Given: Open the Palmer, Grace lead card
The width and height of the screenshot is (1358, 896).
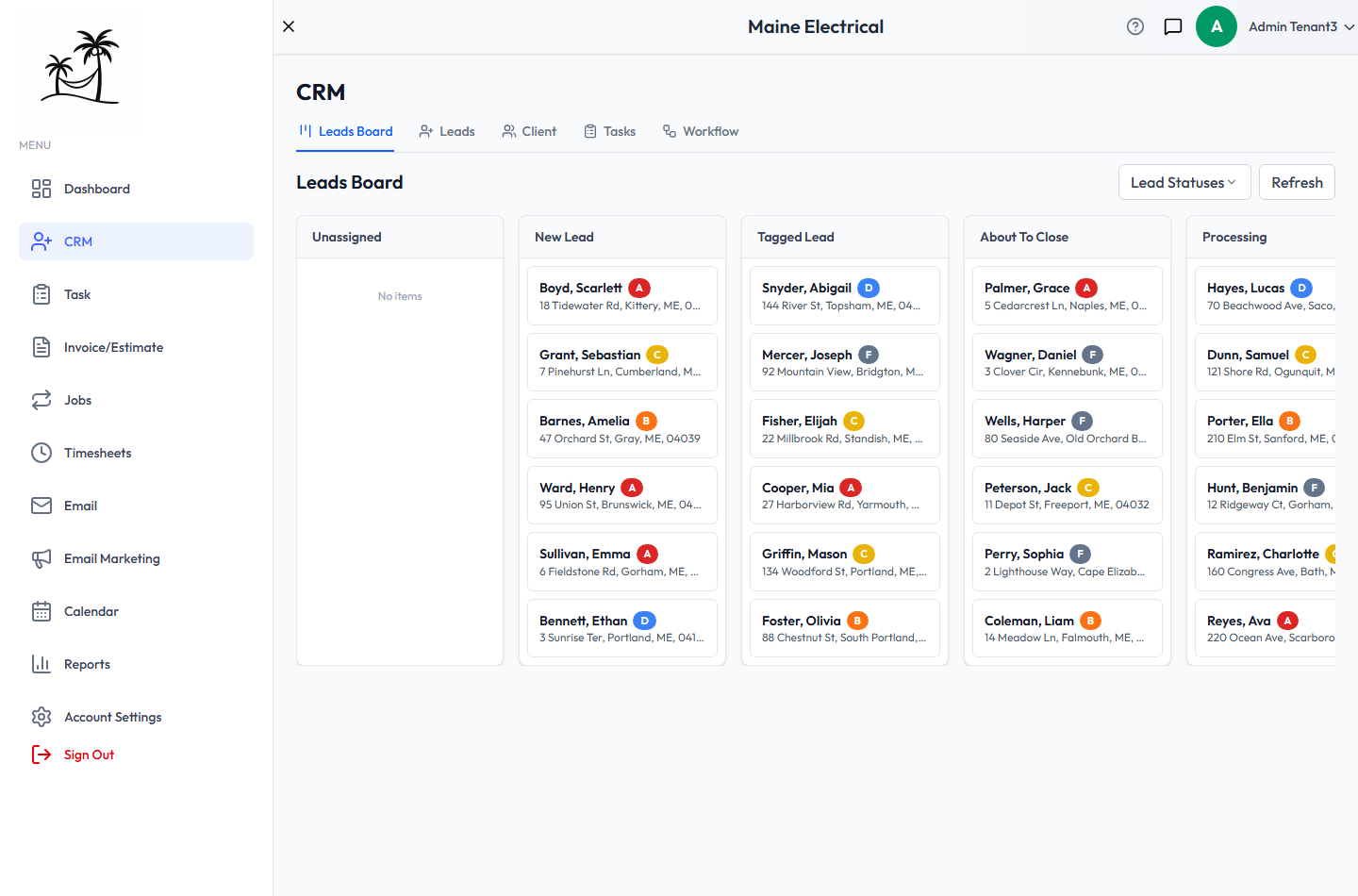Looking at the screenshot, I should click(1068, 296).
